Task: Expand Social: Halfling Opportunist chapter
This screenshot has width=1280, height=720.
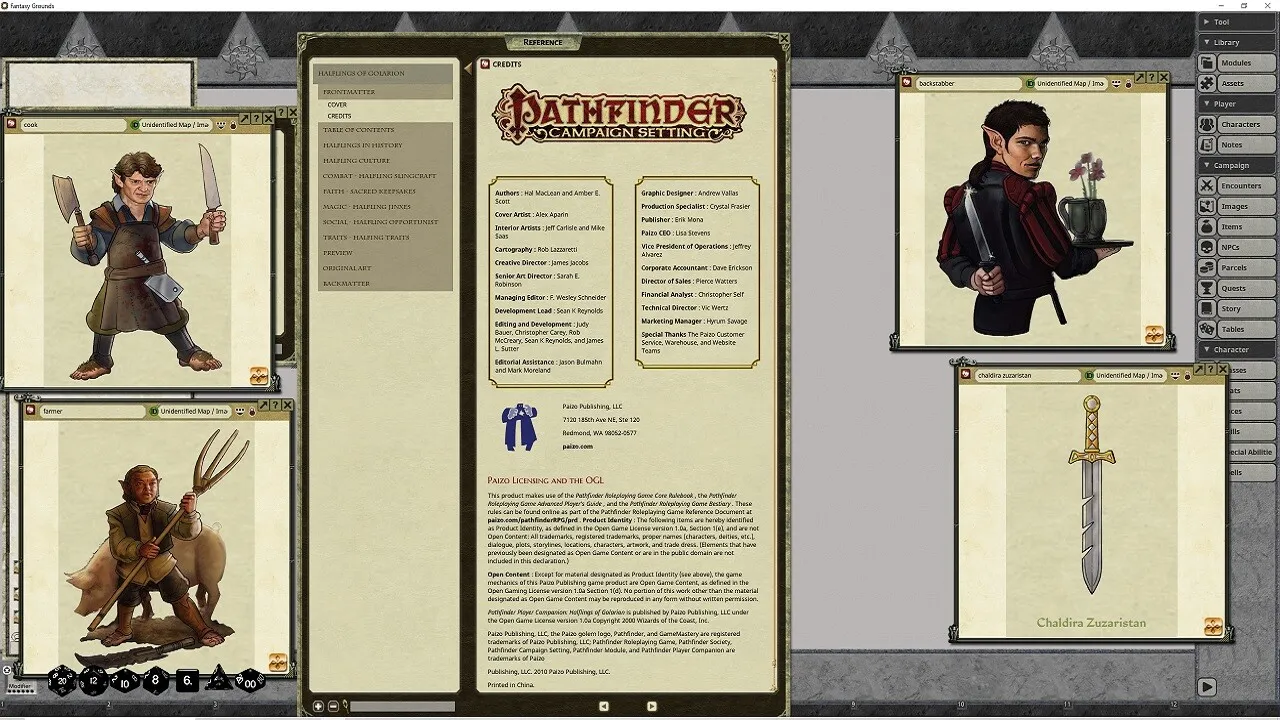Action: pos(385,222)
